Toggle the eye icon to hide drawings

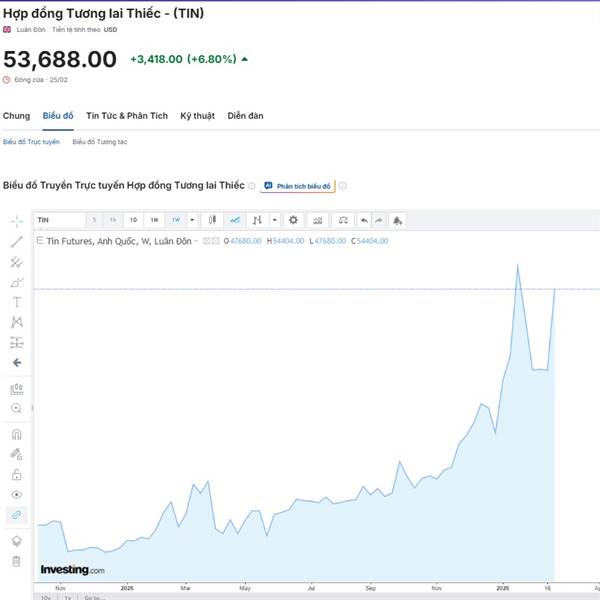[16, 494]
